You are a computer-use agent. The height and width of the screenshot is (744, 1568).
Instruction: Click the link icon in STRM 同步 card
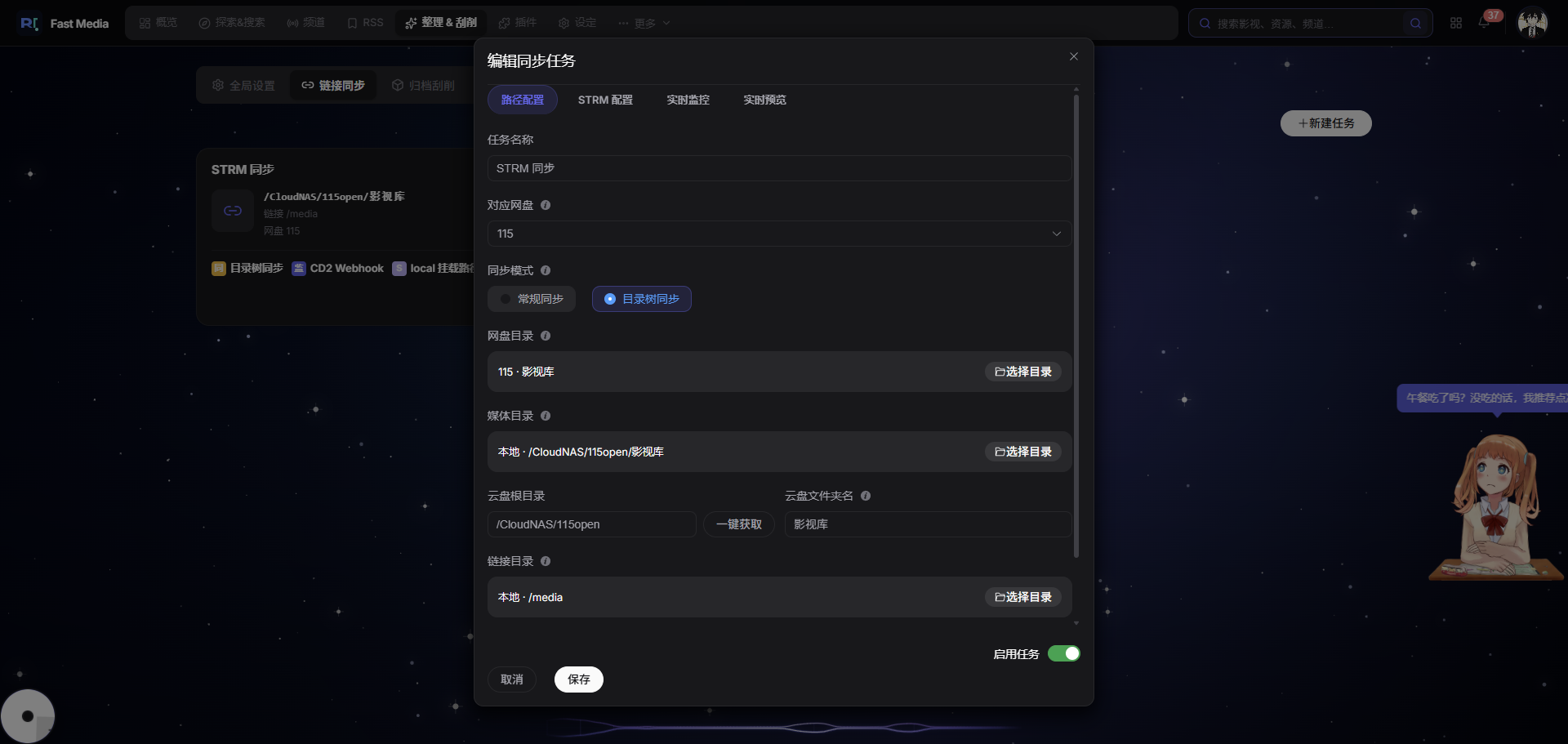pos(233,211)
